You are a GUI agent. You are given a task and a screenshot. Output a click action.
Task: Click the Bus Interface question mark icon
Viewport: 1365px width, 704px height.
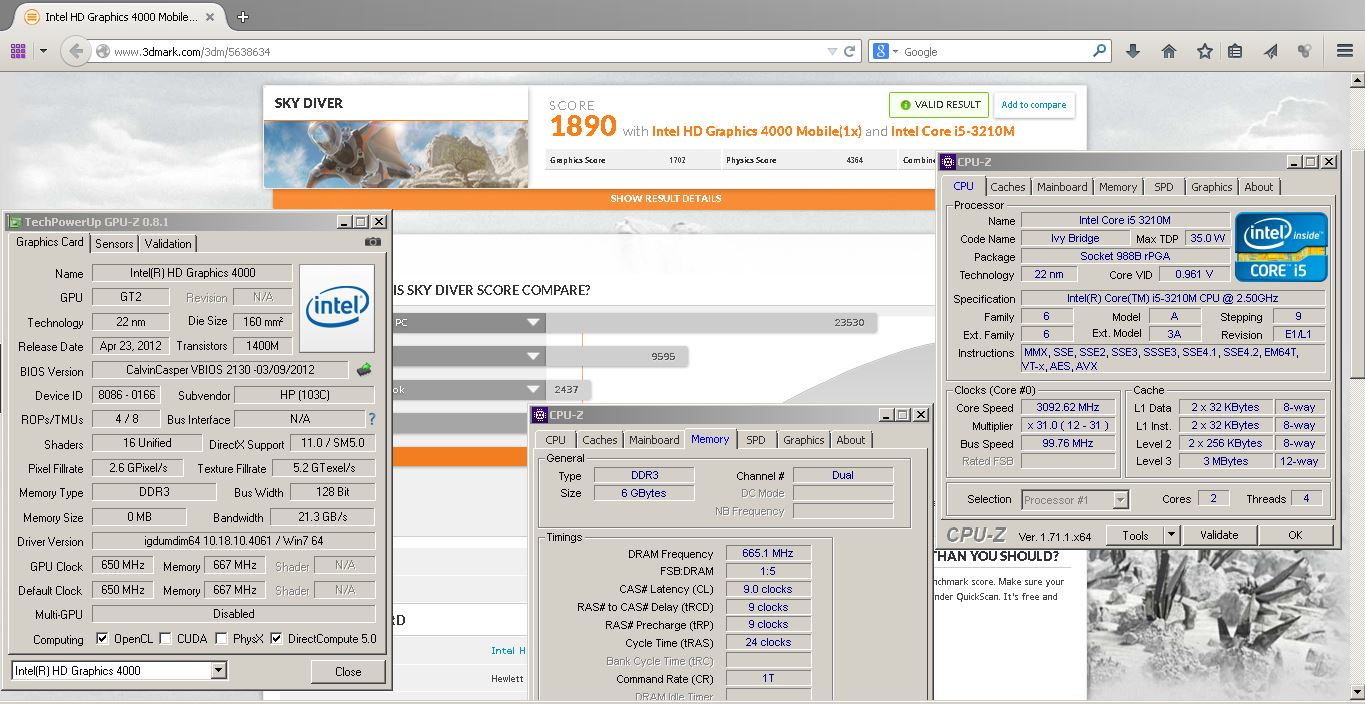tap(372, 419)
